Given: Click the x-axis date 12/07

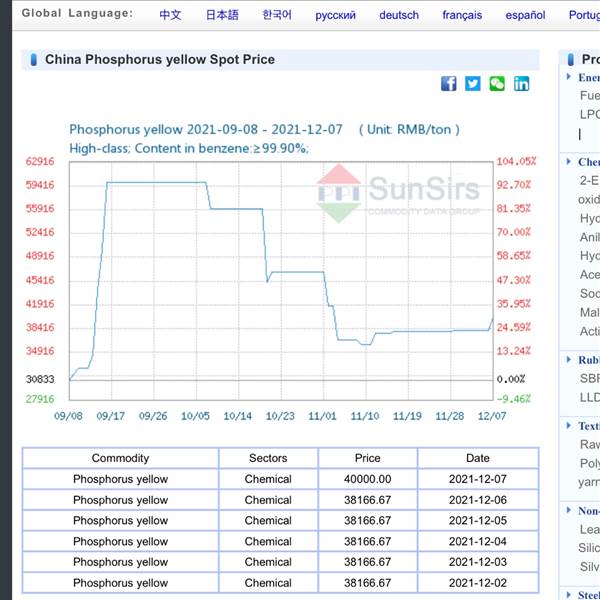Looking at the screenshot, I should tap(492, 416).
